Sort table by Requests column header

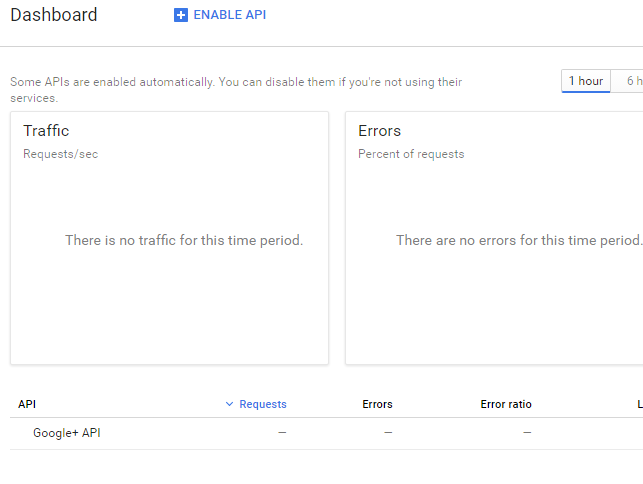[x=262, y=404]
